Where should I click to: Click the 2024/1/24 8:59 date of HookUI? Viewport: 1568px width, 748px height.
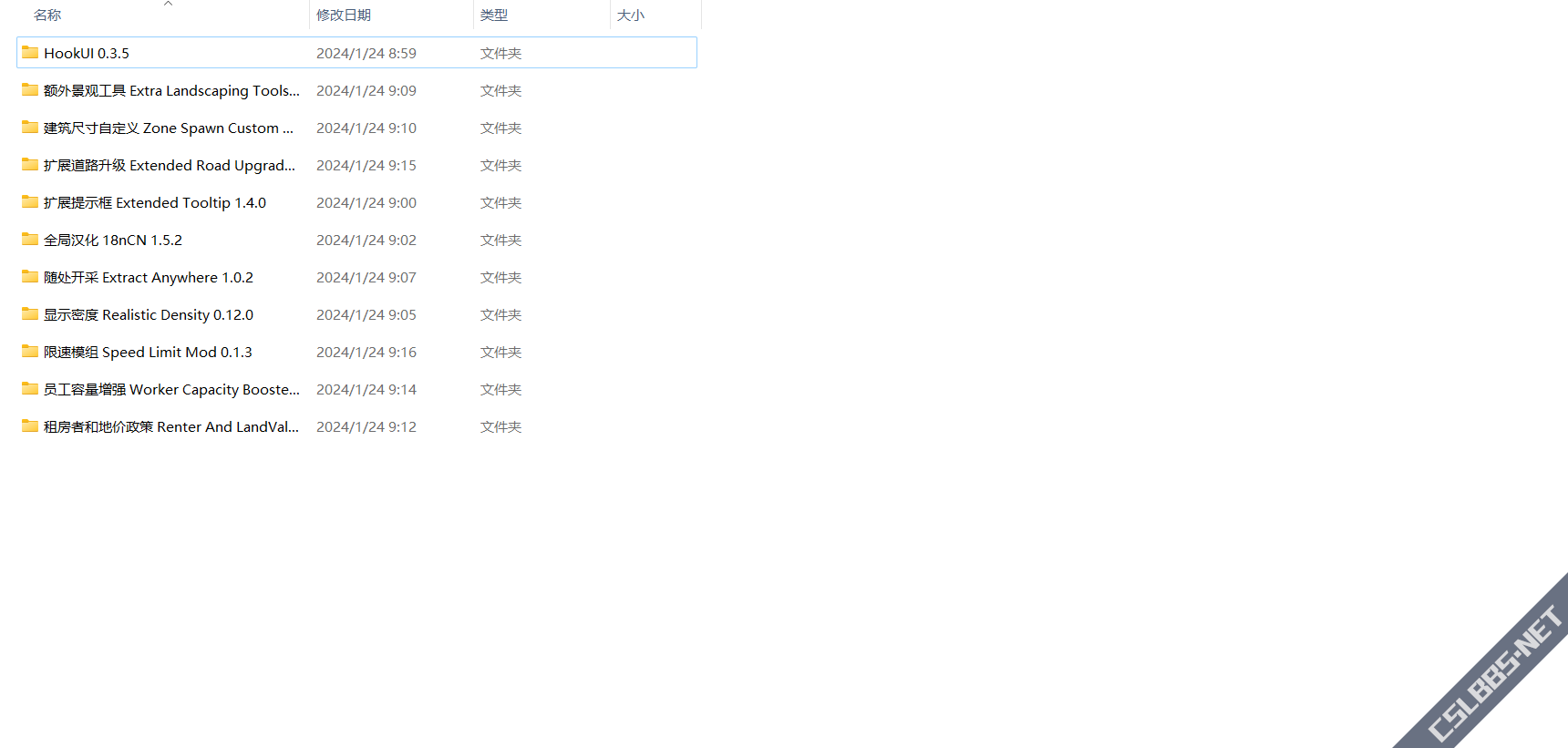pos(366,53)
